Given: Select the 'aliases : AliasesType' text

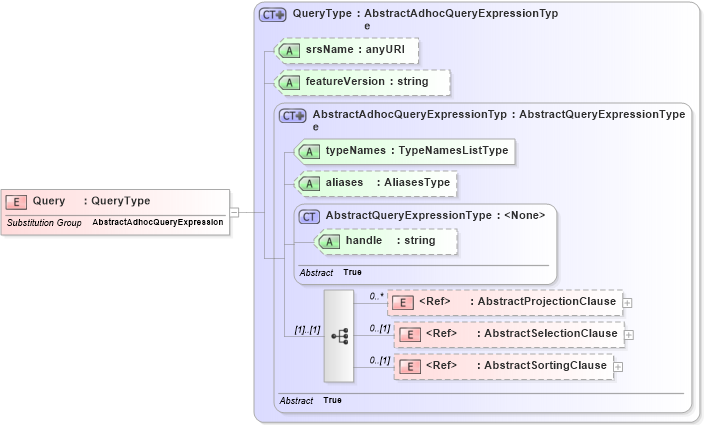Looking at the screenshot, I should (387, 182).
